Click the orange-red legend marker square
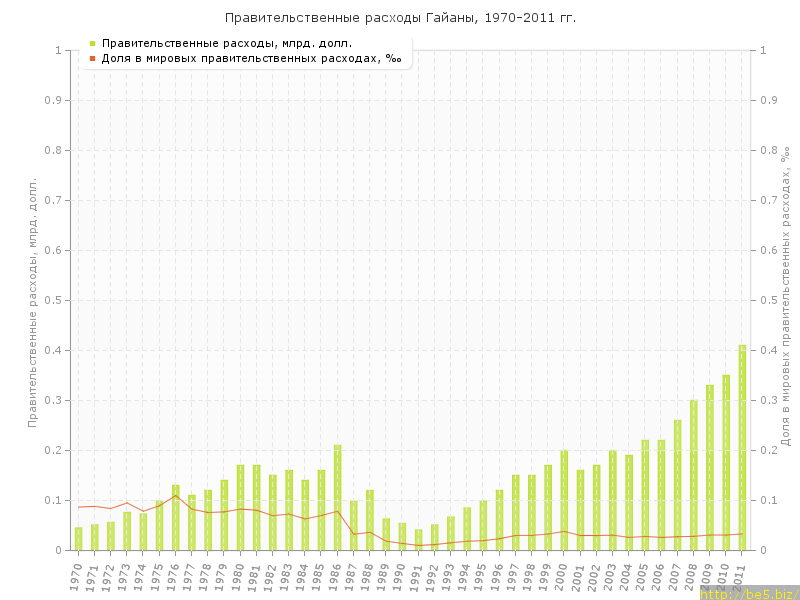 pyautogui.click(x=92, y=58)
